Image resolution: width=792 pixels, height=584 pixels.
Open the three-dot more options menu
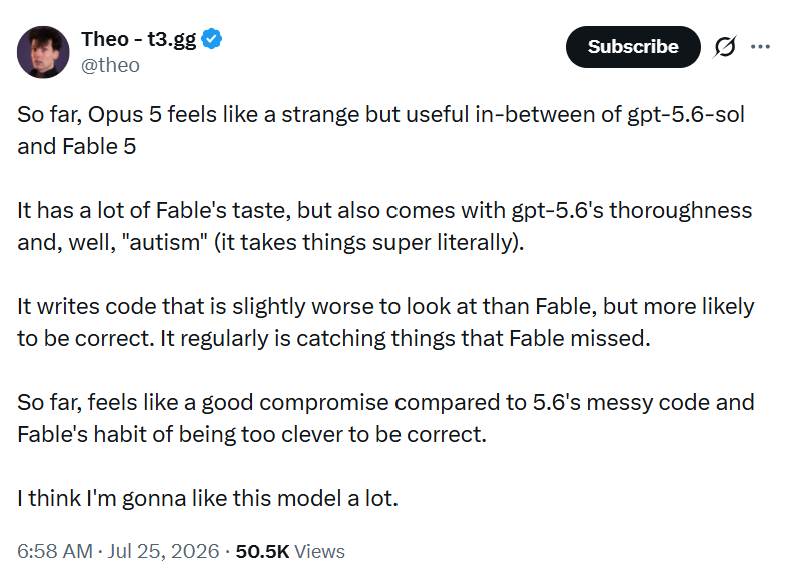pos(760,47)
